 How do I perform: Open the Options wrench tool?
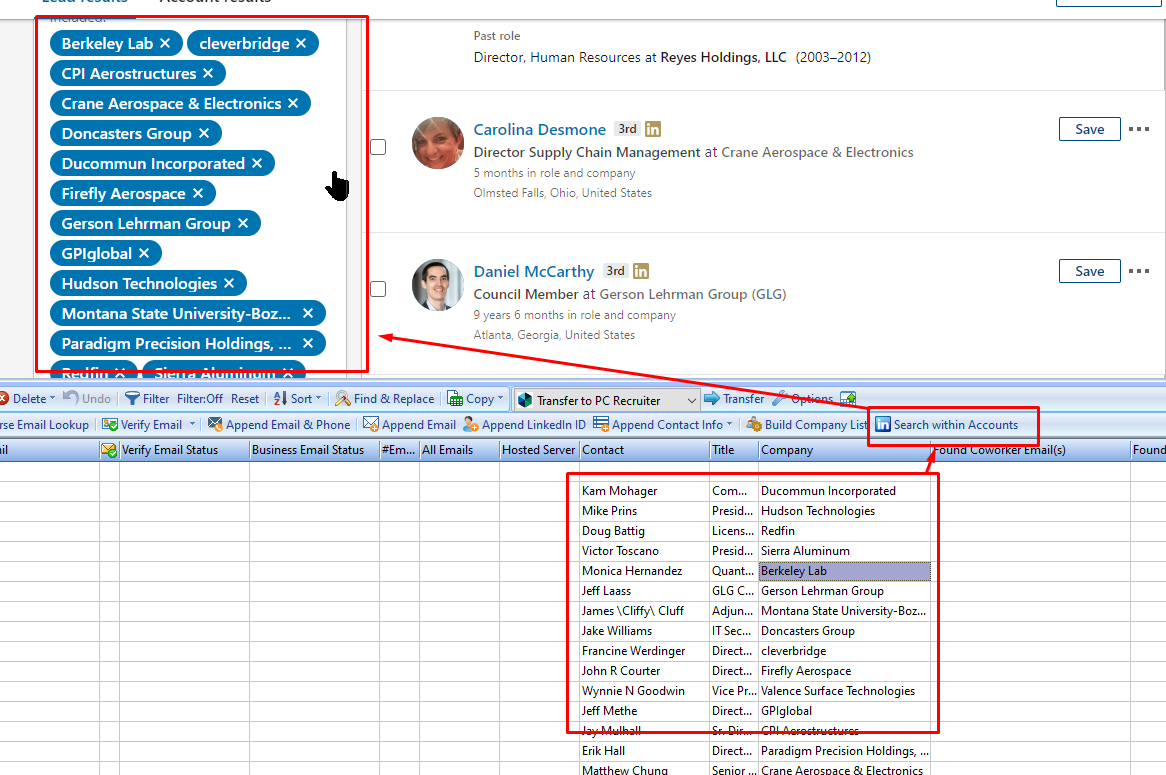click(x=803, y=399)
